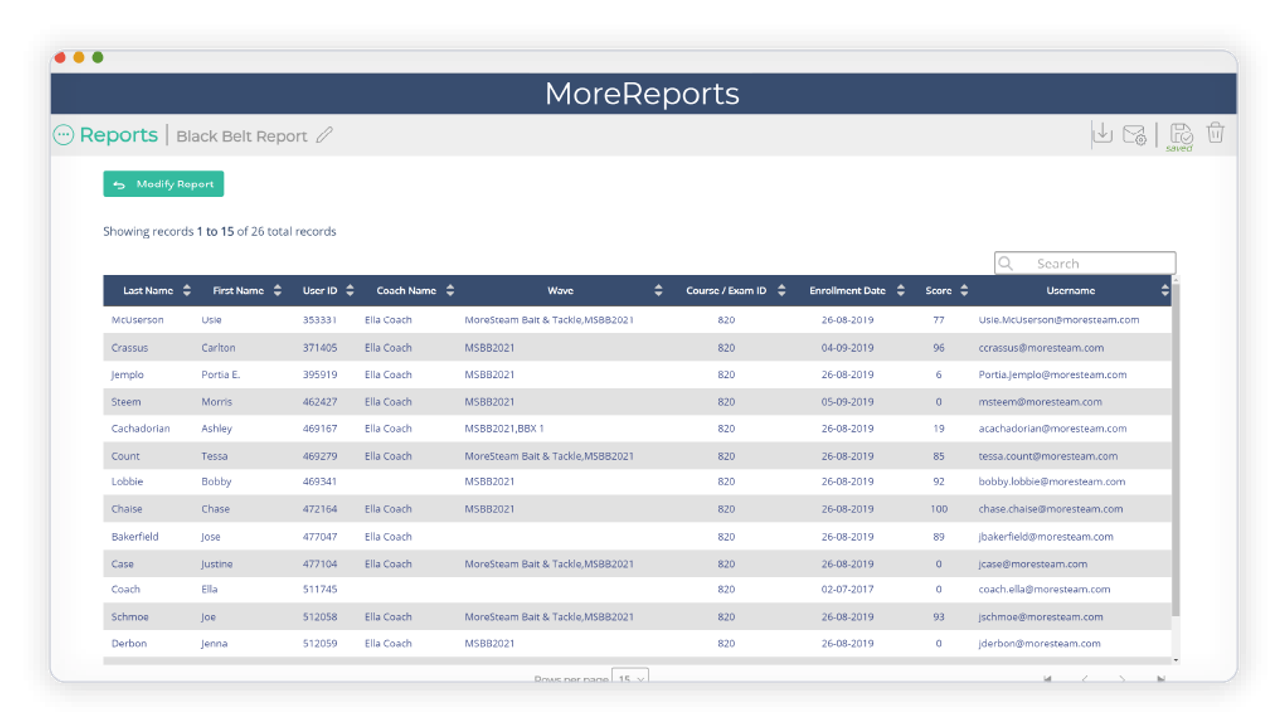
Task: Click first name Bobby
Action: pos(216,481)
